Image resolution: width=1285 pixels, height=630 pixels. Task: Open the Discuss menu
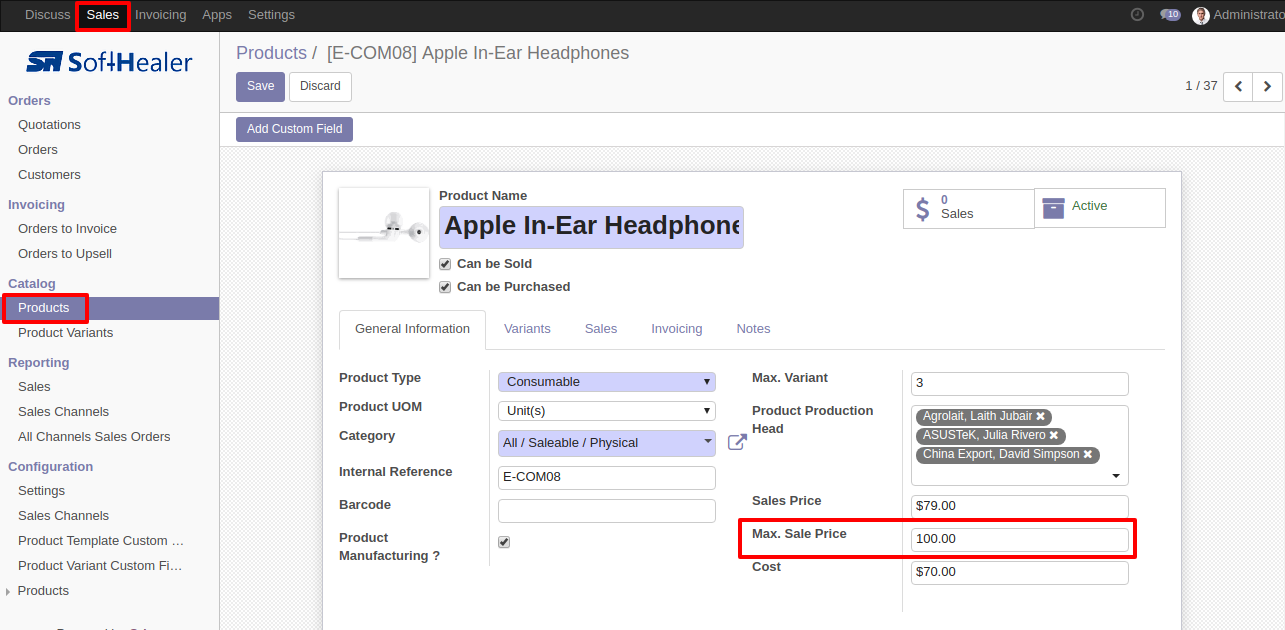(48, 15)
